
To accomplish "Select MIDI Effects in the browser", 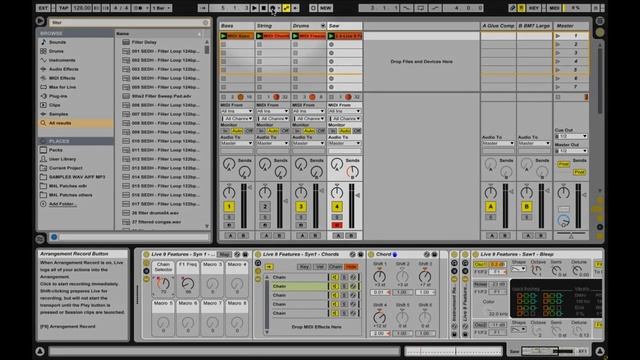I will coord(62,78).
